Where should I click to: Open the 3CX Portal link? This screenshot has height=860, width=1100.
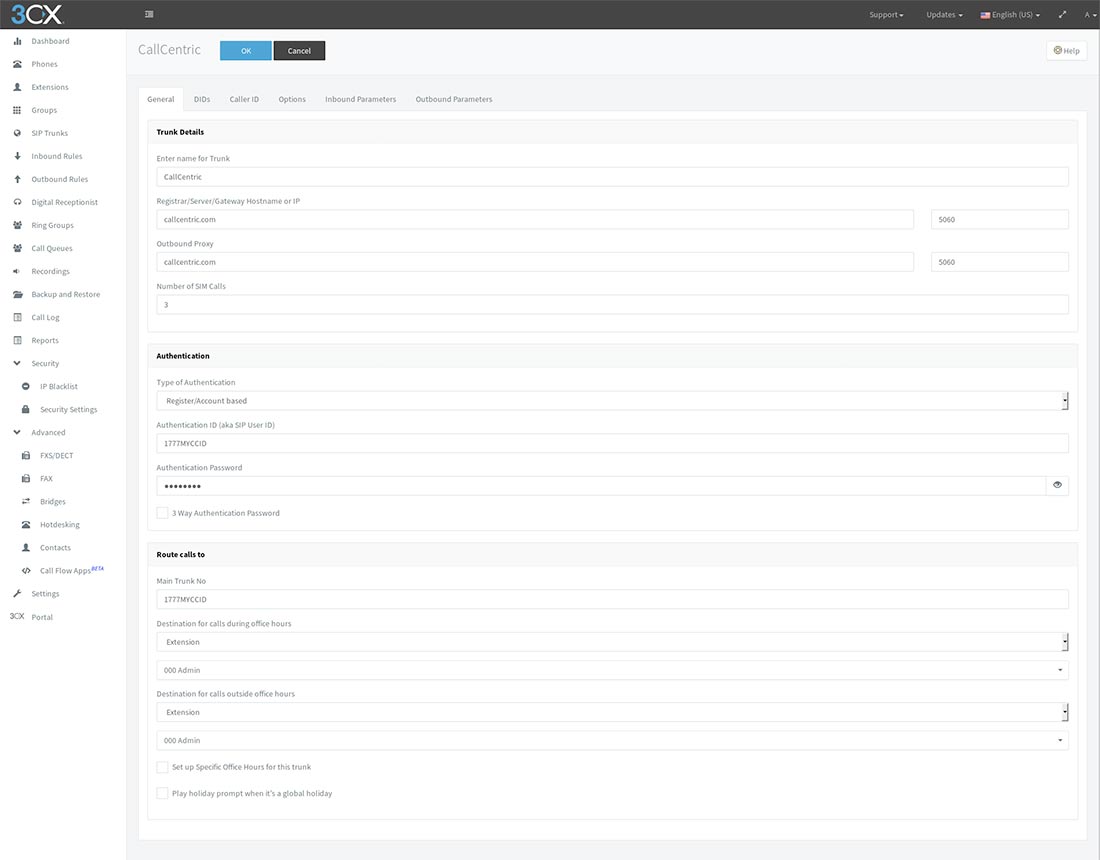pos(42,617)
